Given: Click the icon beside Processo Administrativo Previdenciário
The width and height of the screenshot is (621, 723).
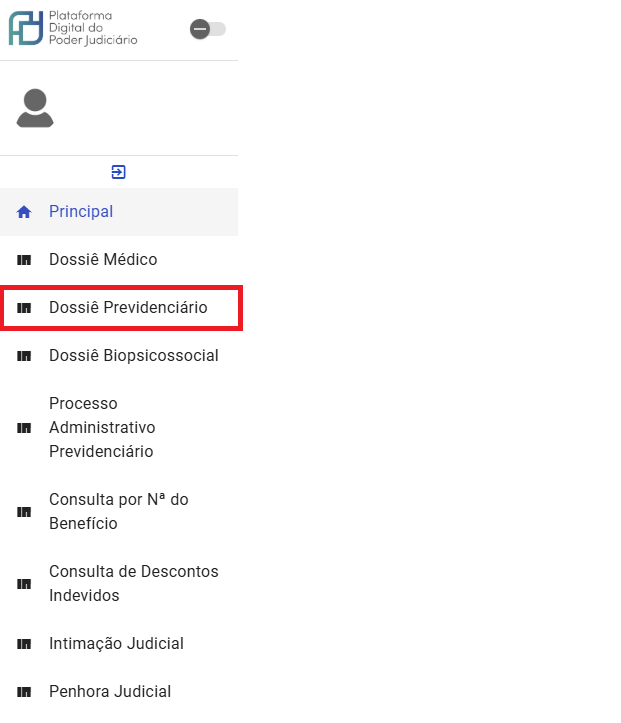Looking at the screenshot, I should tap(24, 428).
